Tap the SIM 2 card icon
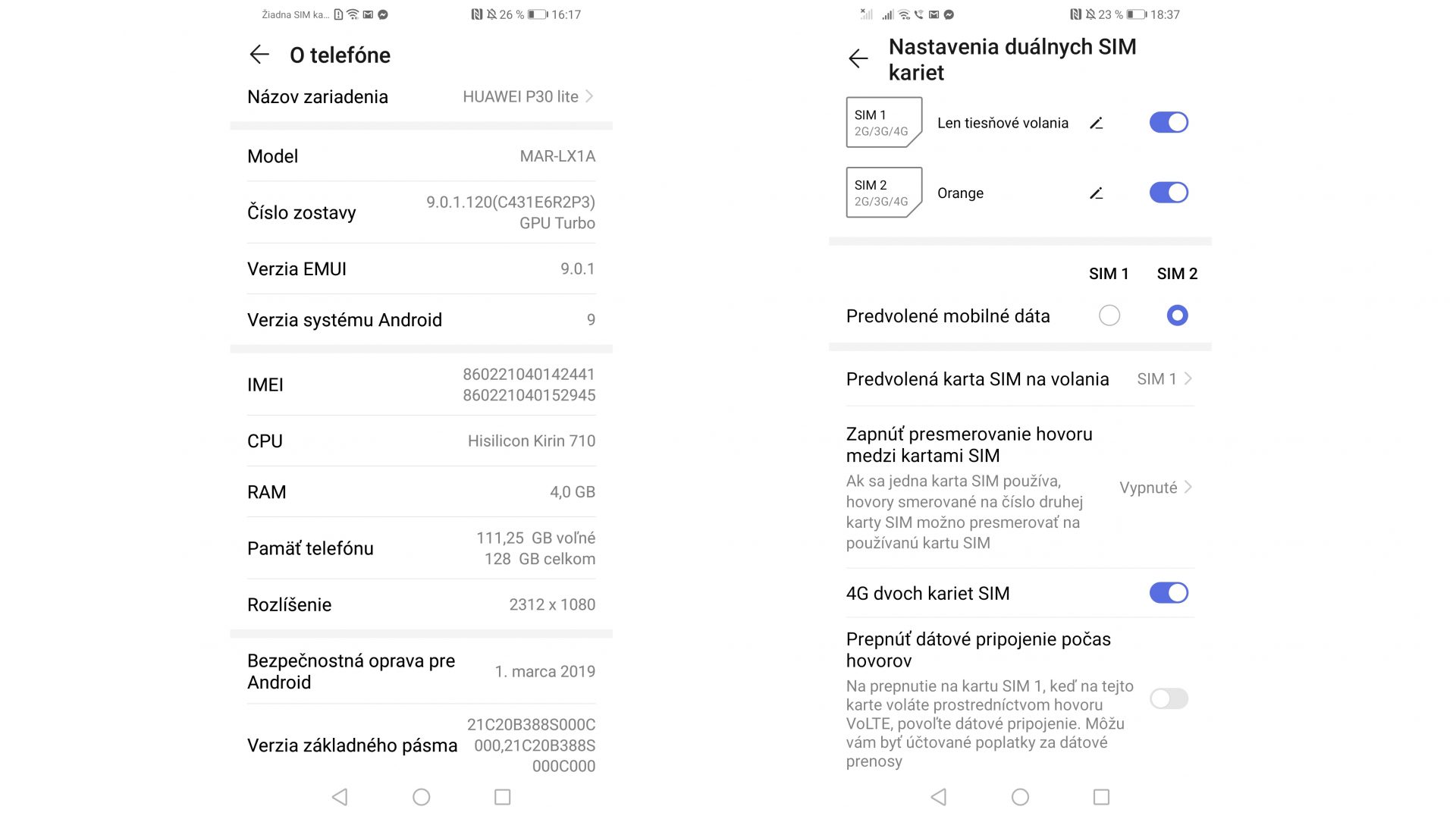 (883, 193)
